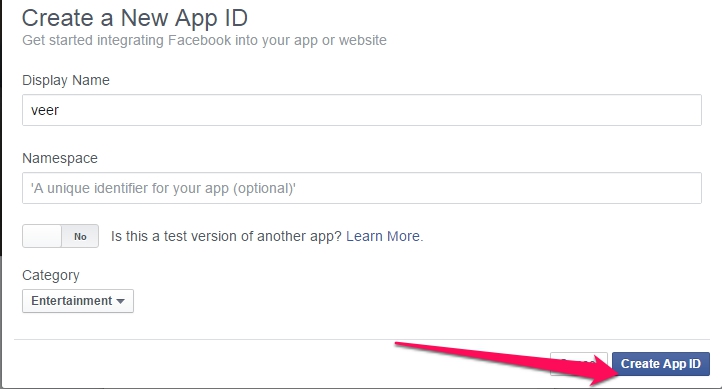Toggle the test version switch
The height and width of the screenshot is (389, 722).
click(60, 236)
